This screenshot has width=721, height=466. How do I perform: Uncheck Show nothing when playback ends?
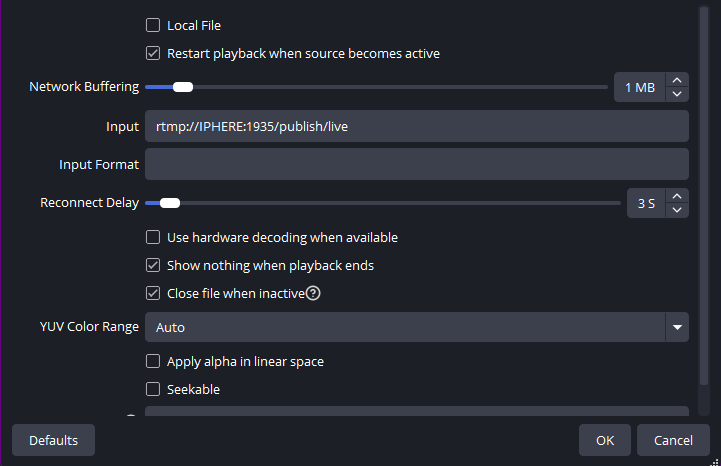tap(153, 266)
